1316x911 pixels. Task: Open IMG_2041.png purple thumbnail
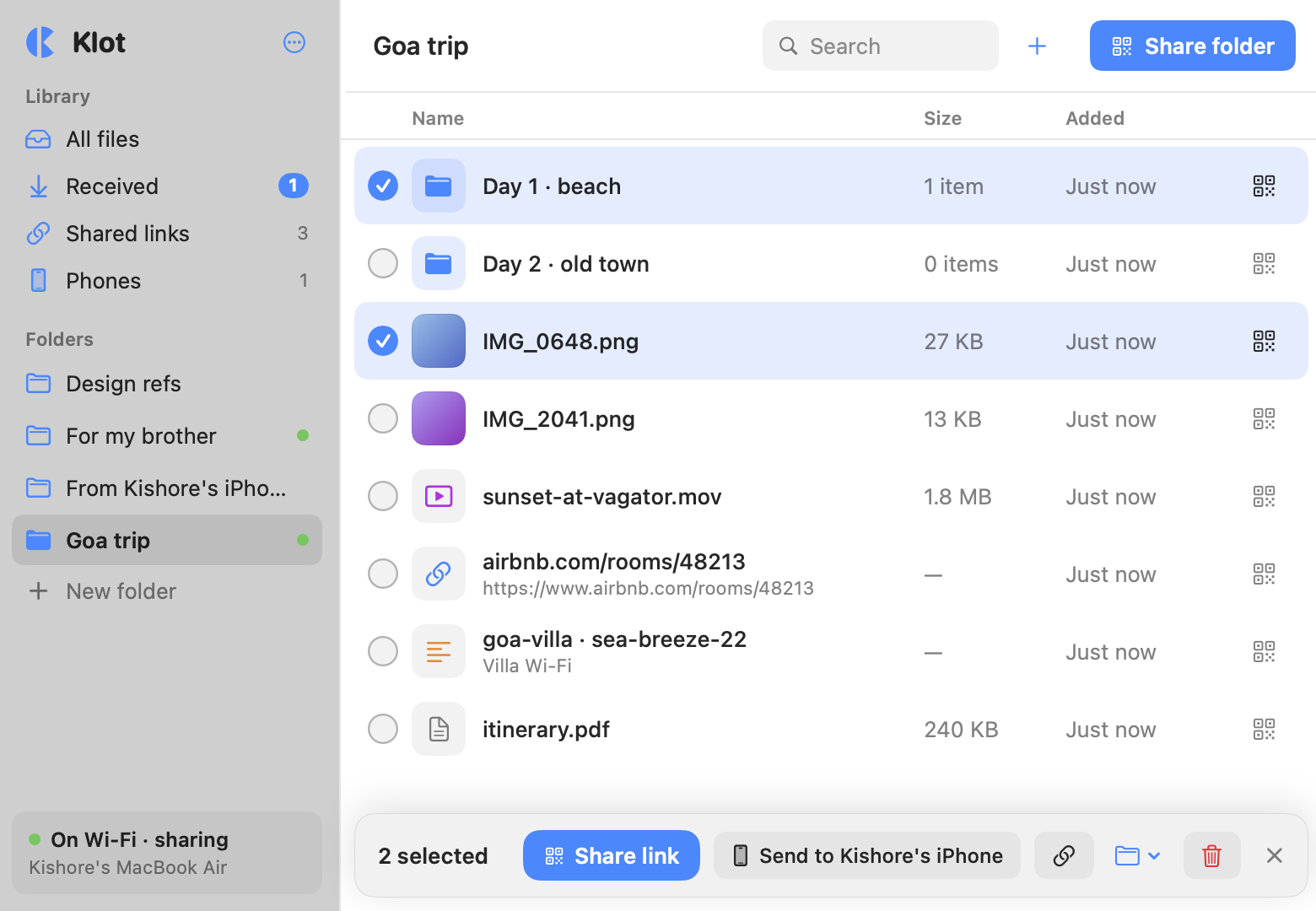coord(439,418)
